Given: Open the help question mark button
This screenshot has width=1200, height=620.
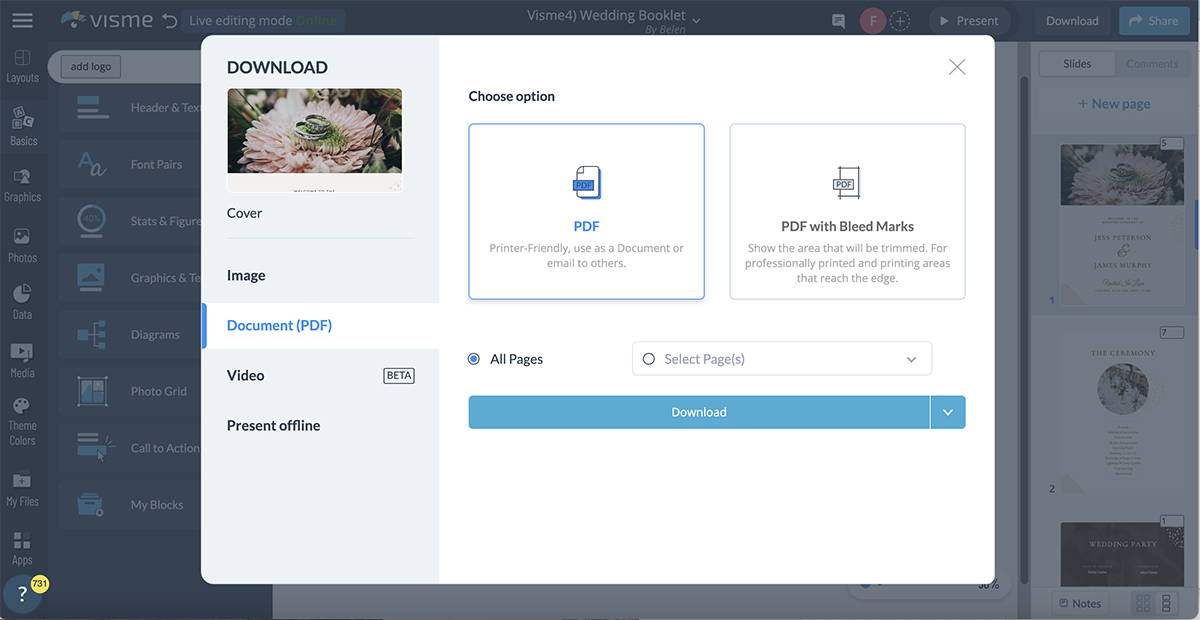Looking at the screenshot, I should click(x=23, y=595).
